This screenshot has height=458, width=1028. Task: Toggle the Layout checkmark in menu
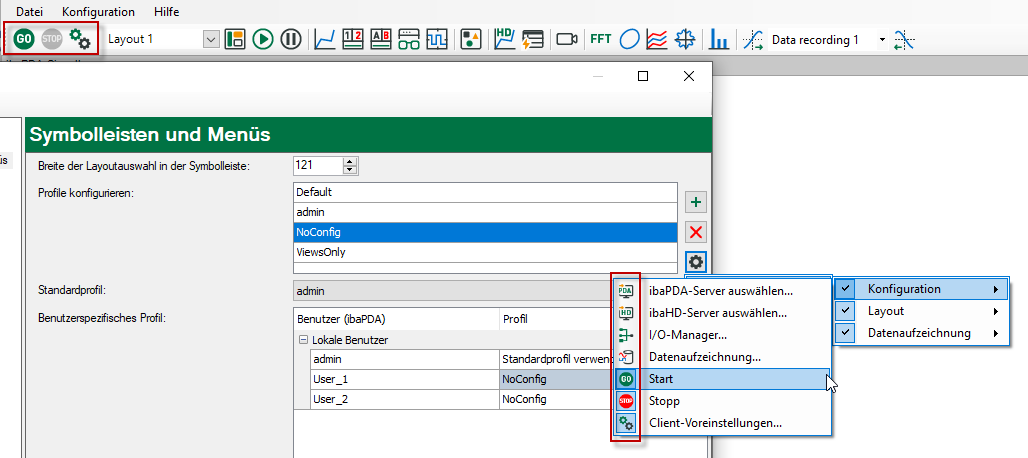click(x=846, y=311)
